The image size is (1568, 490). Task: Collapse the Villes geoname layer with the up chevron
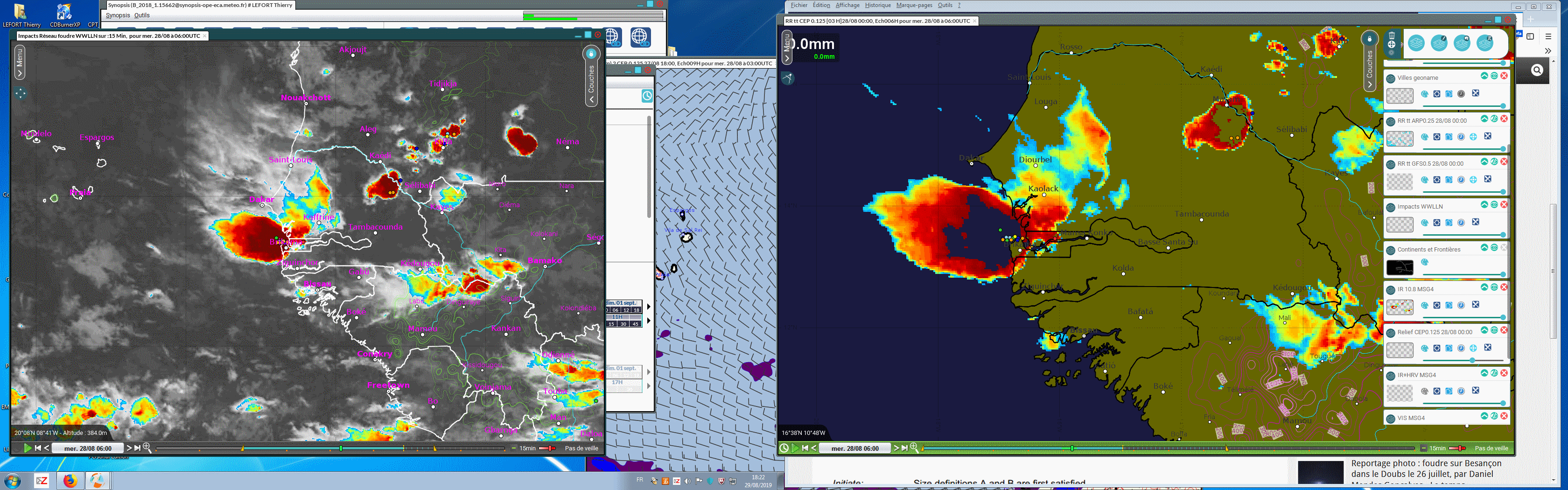click(x=1484, y=76)
